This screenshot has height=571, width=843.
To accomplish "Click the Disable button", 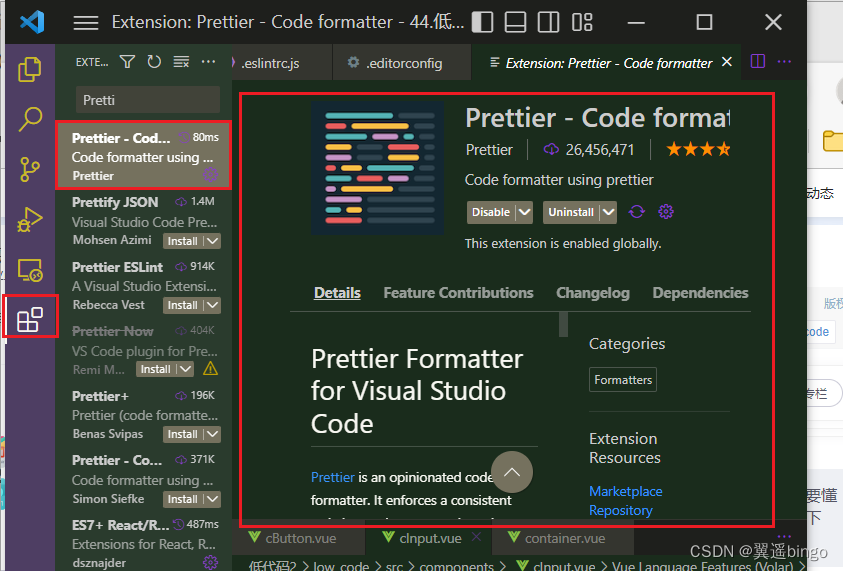I will (491, 212).
